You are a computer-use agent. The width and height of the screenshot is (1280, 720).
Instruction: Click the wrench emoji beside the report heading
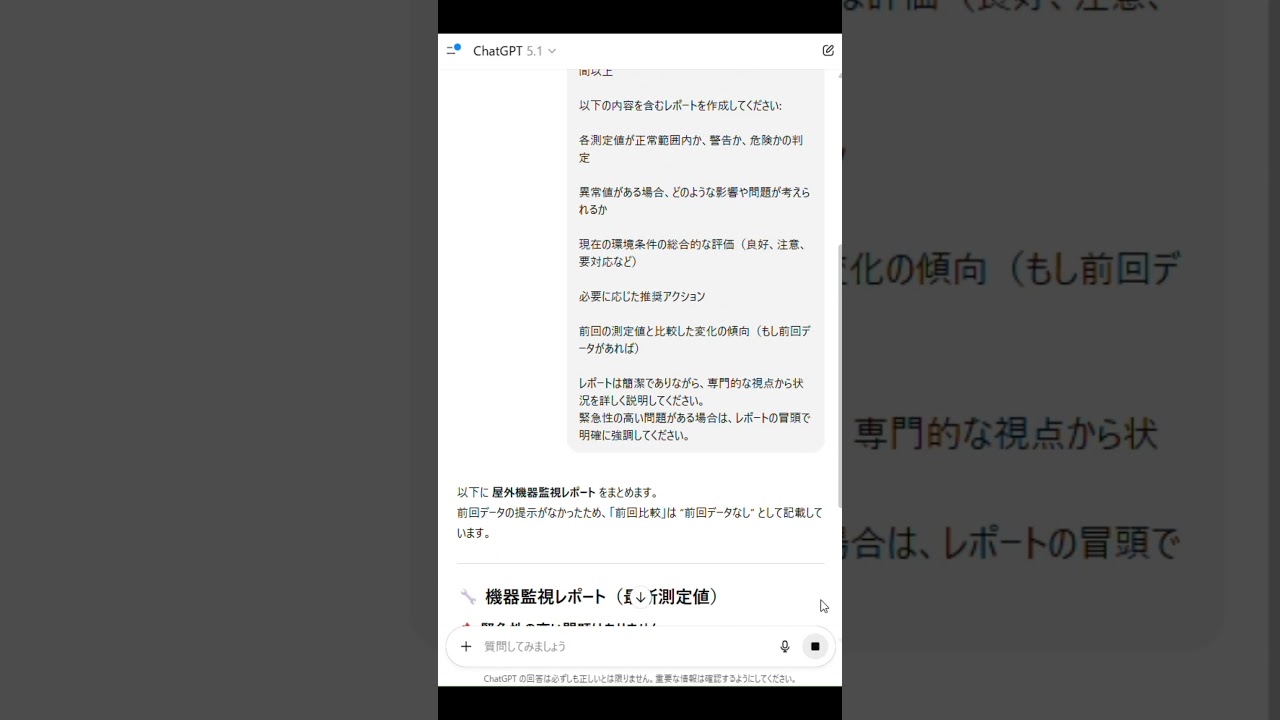467,597
